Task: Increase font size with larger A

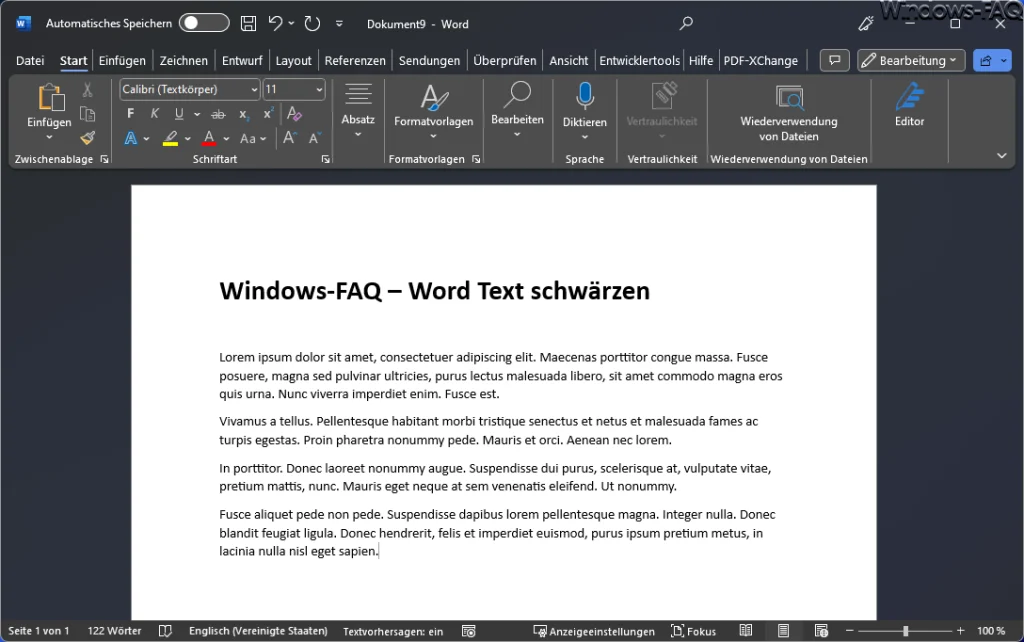Action: pos(289,138)
